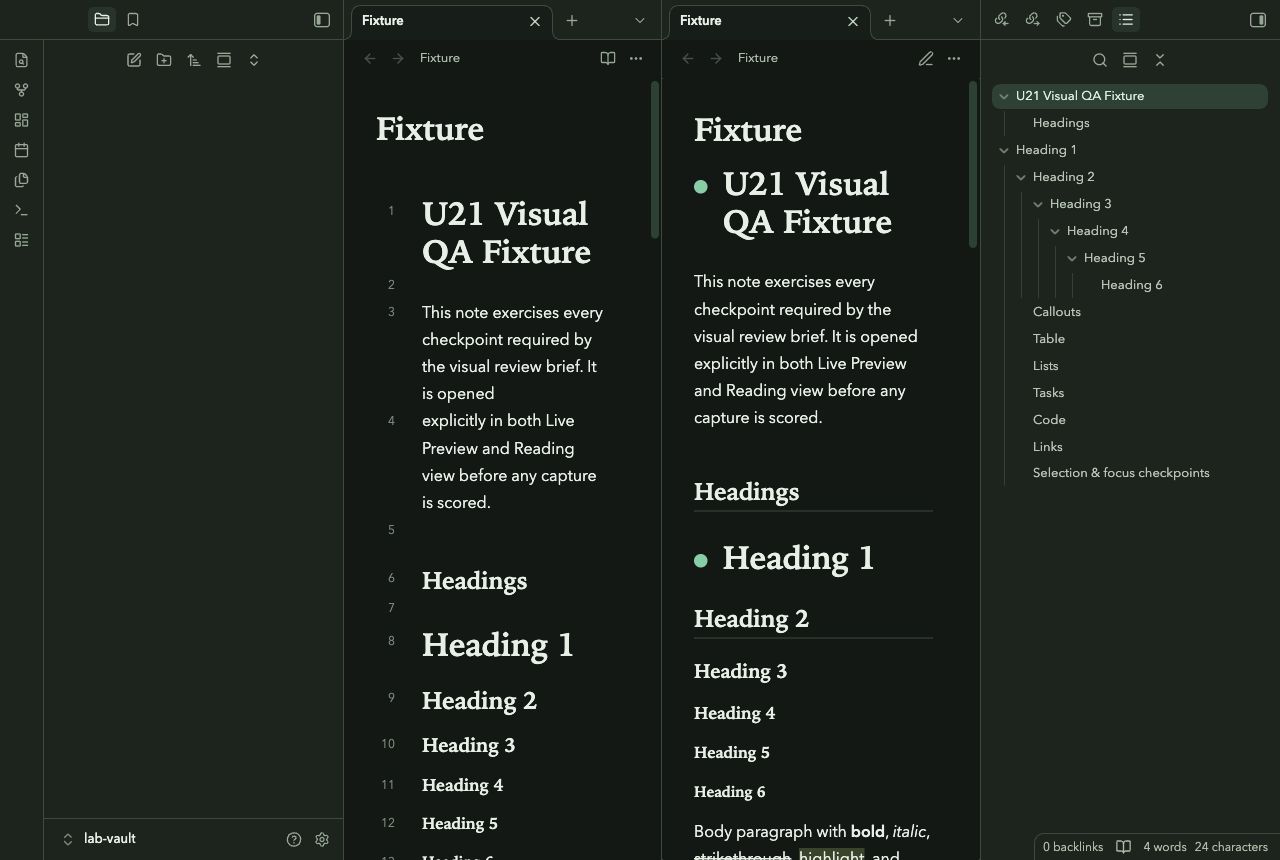The width and height of the screenshot is (1280, 860).
Task: Open more options menu in Reading pane
Action: pyautogui.click(x=954, y=58)
